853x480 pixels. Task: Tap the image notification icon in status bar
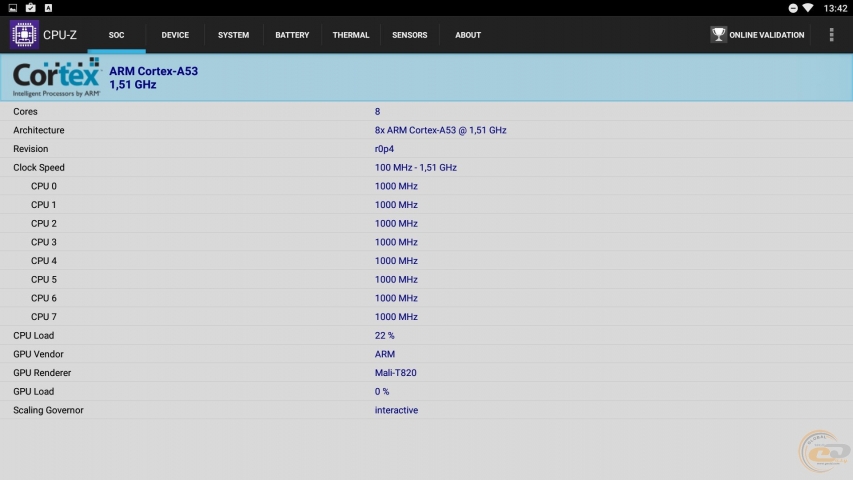(x=13, y=8)
